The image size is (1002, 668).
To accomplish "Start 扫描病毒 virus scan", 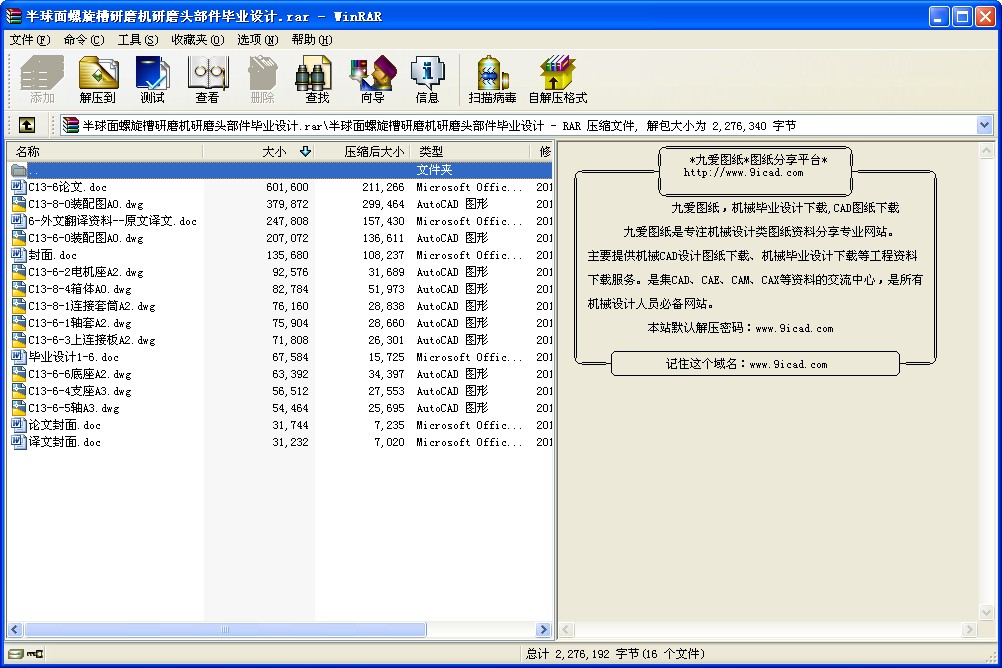I will pos(492,79).
